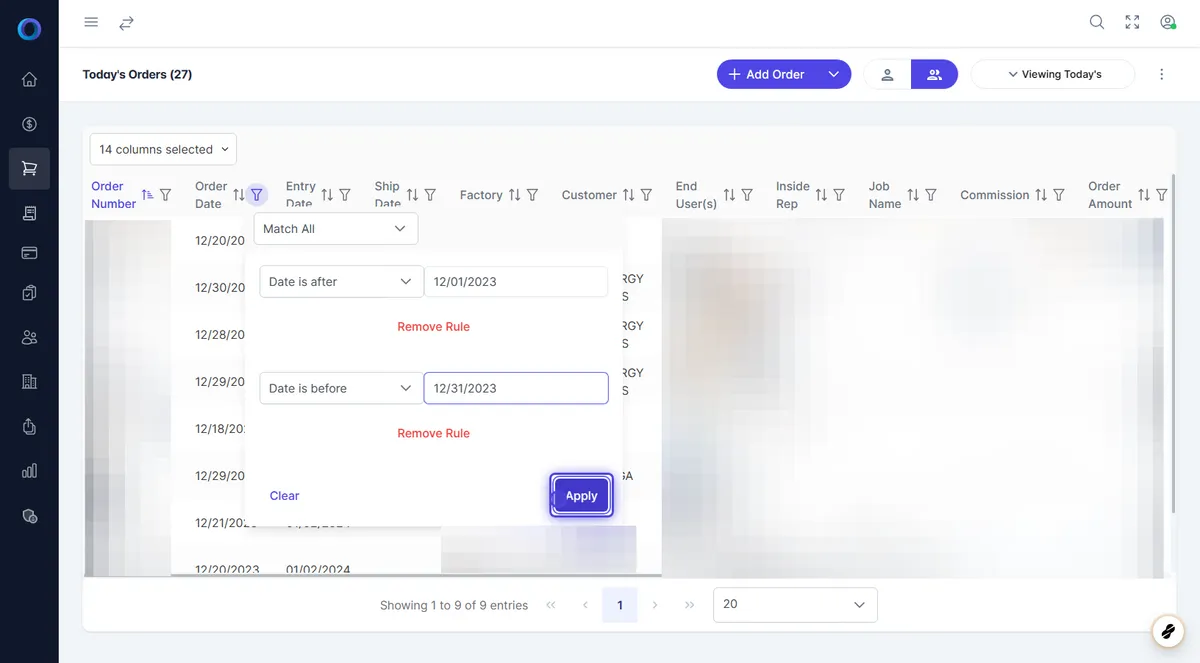Open the user account avatar icon

coord(1167,22)
